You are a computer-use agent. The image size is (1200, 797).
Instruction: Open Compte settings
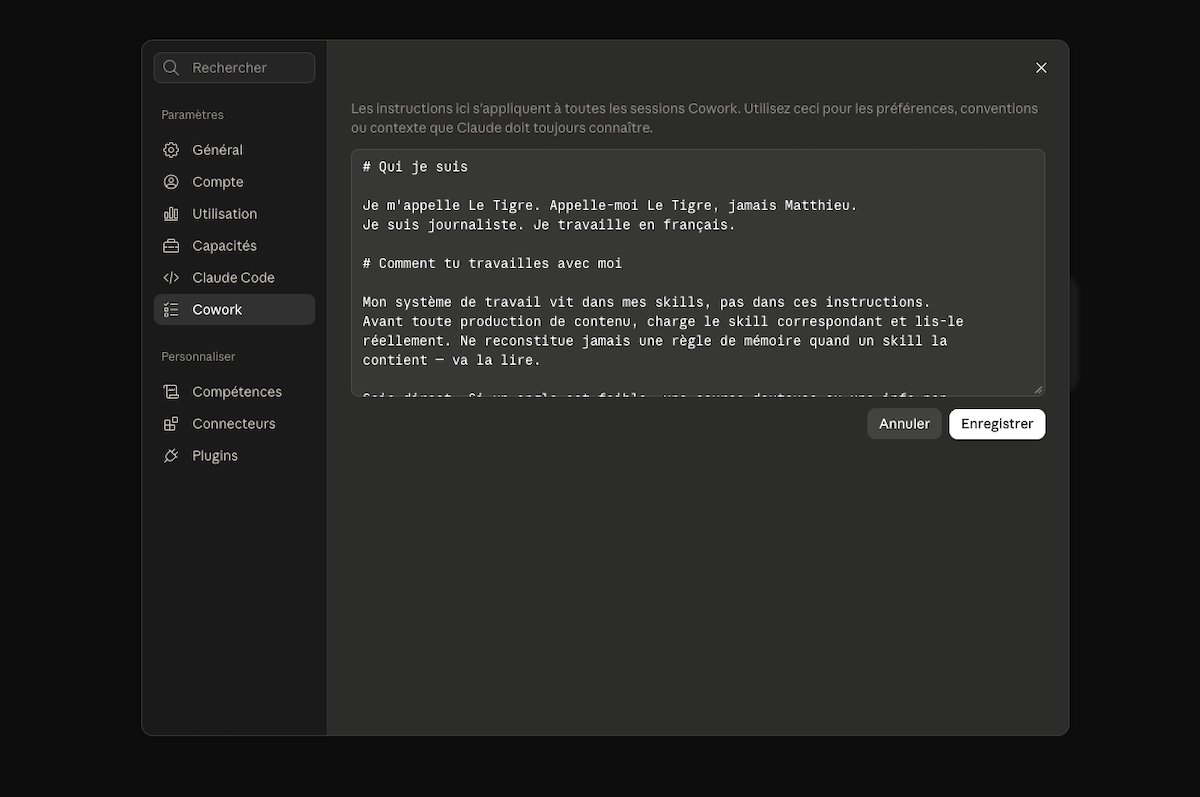coord(234,182)
